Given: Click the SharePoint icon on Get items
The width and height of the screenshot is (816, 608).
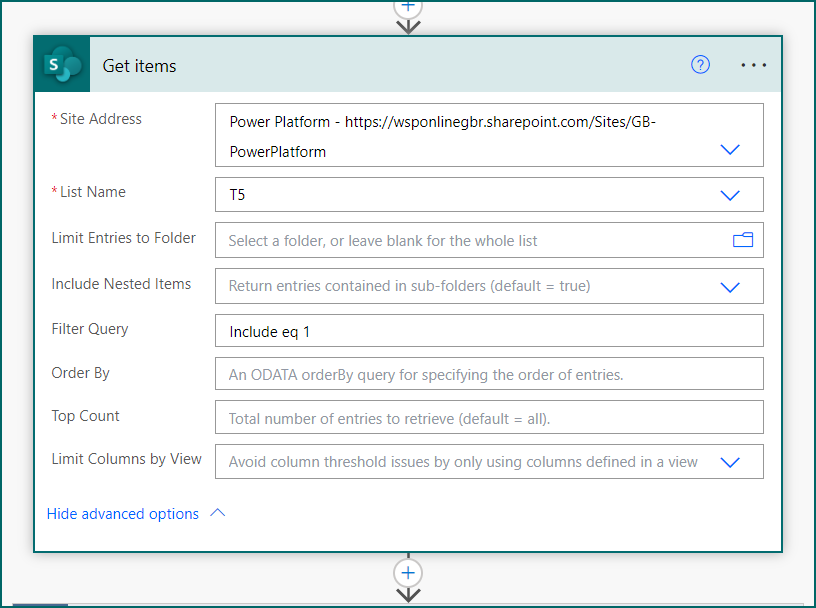Looking at the screenshot, I should point(62,65).
